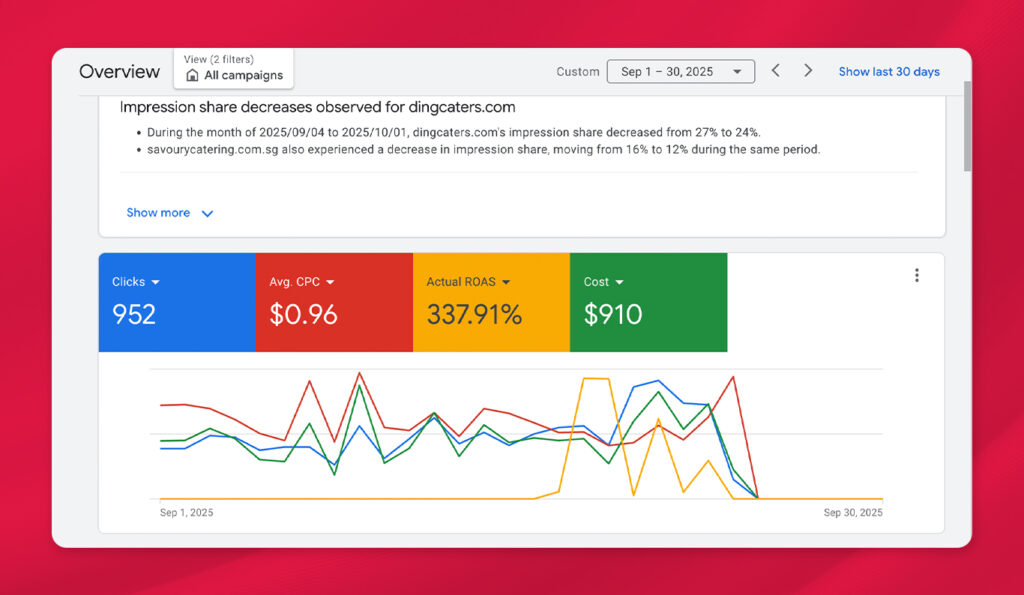The image size is (1024, 595).
Task: Advance to the next date range
Action: tap(808, 71)
